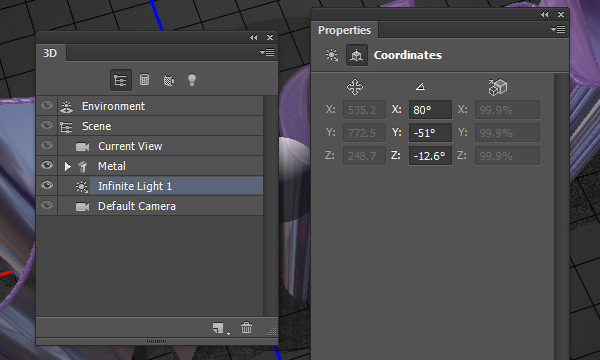Show infinite light properties icon
Viewport: 600px width, 360px height.
pos(331,55)
